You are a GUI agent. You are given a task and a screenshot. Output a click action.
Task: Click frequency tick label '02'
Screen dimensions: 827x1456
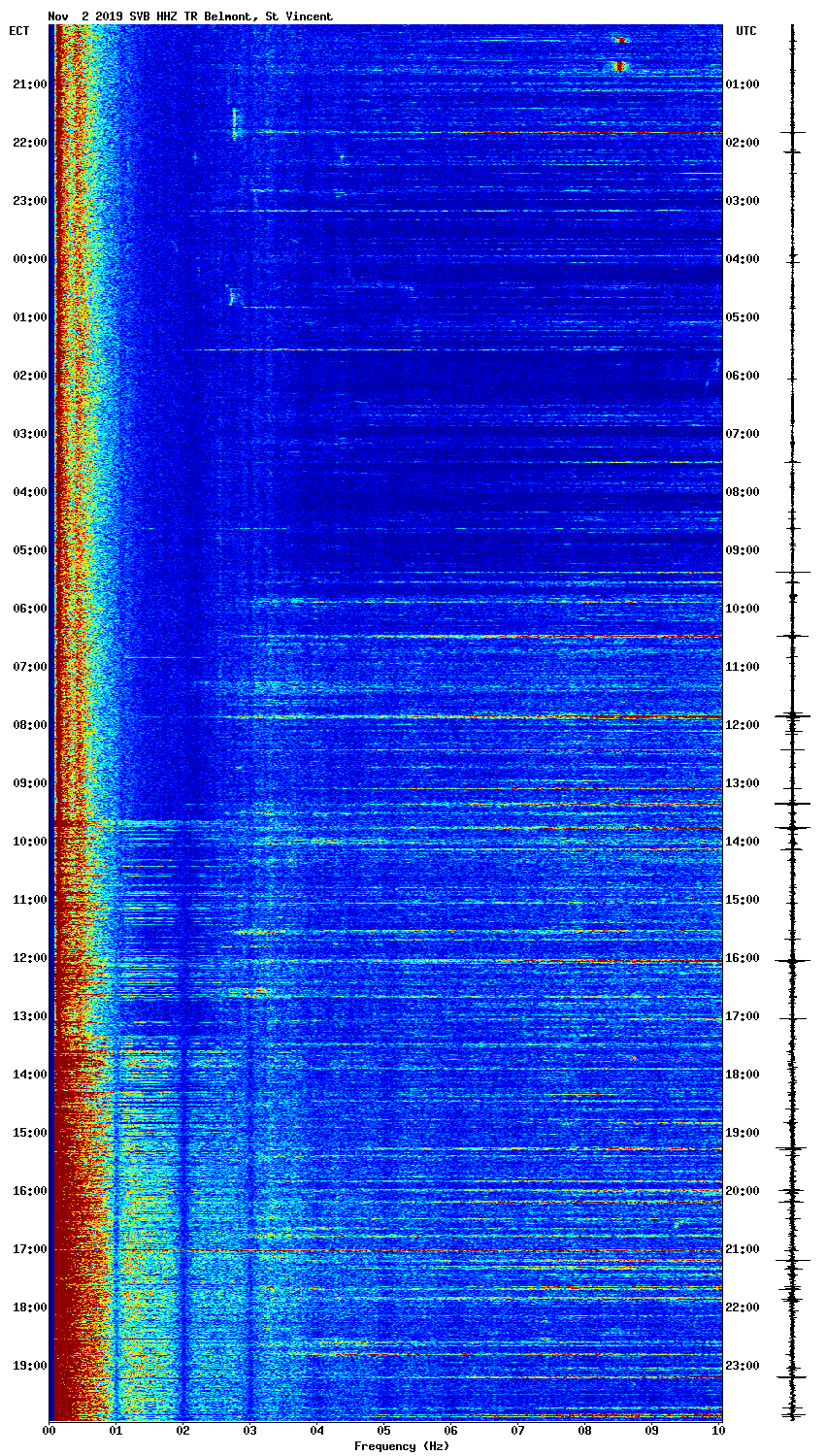click(x=182, y=1431)
